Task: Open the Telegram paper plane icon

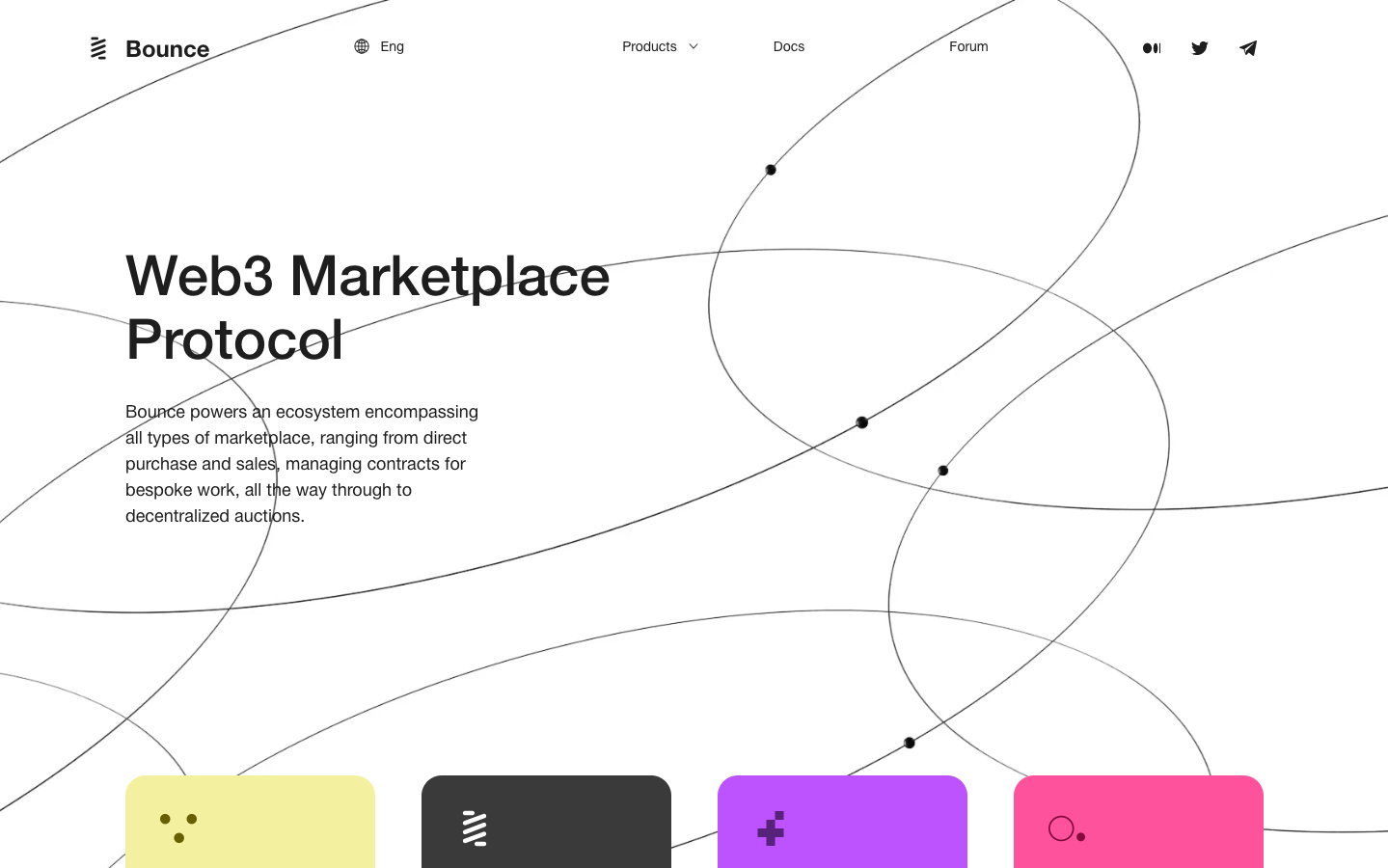Action: 1248,48
